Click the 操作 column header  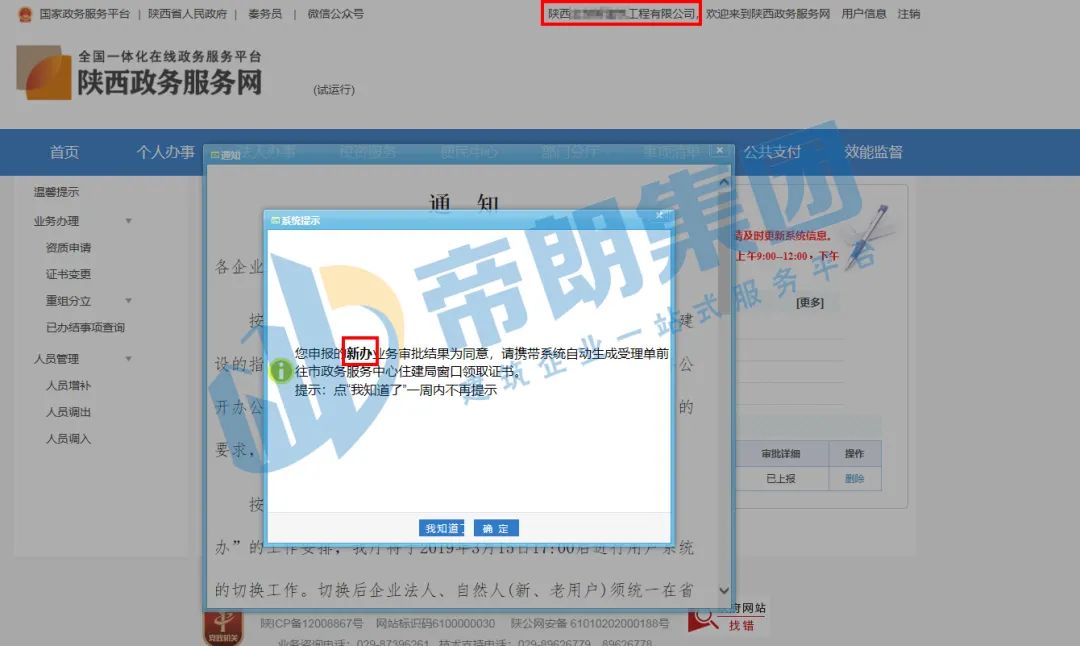tap(854, 454)
